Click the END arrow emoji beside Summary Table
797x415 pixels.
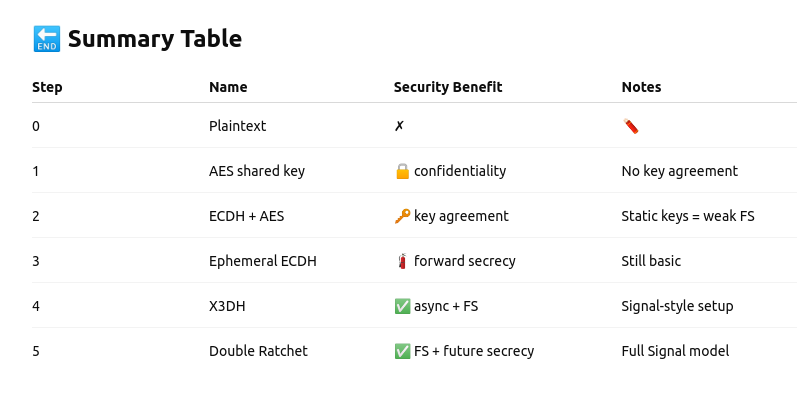click(47, 39)
